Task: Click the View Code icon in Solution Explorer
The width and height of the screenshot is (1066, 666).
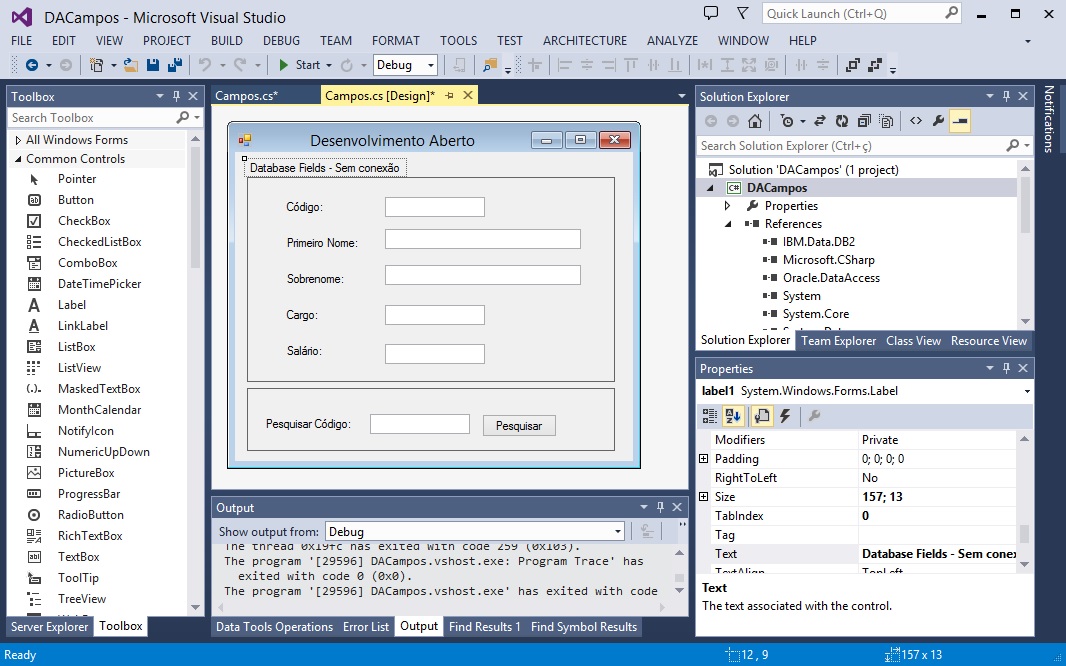Action: pyautogui.click(x=915, y=121)
